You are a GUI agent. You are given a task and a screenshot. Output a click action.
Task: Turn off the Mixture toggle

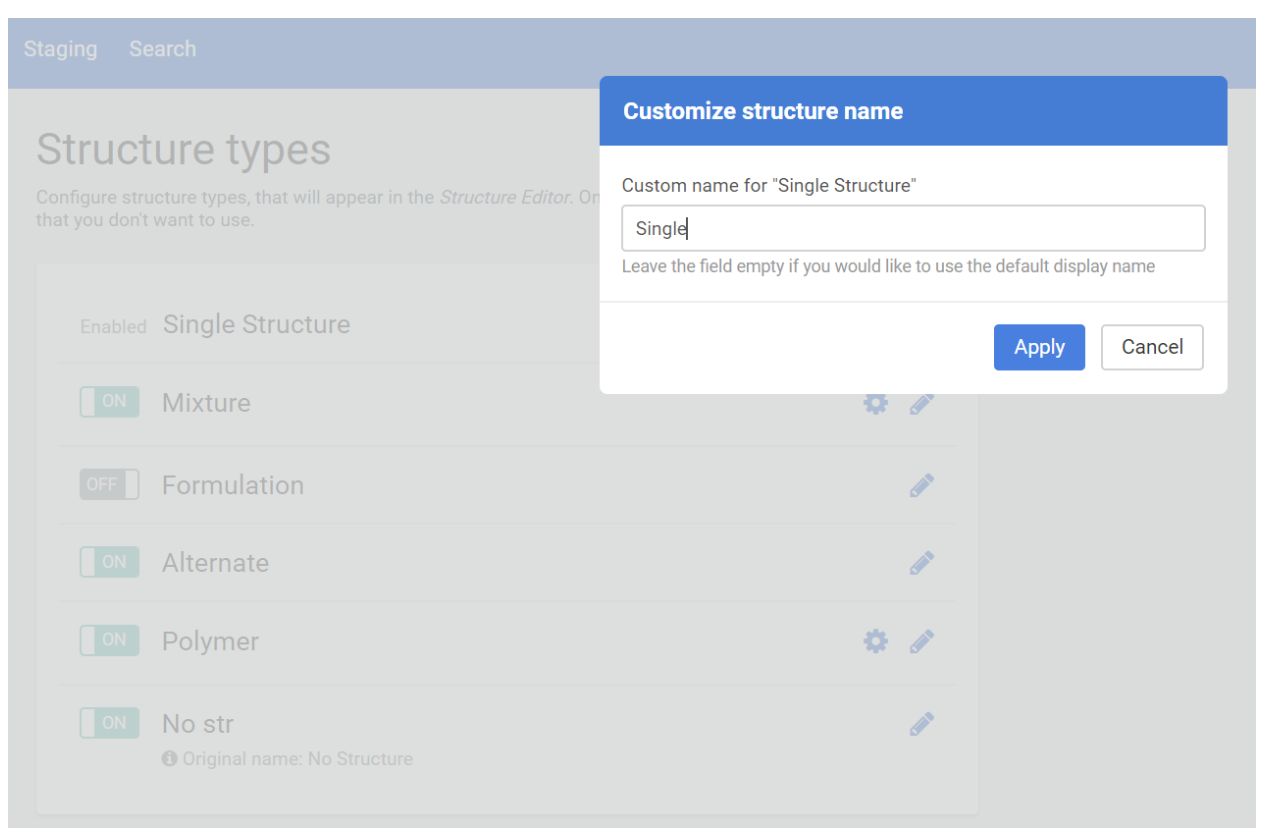109,402
